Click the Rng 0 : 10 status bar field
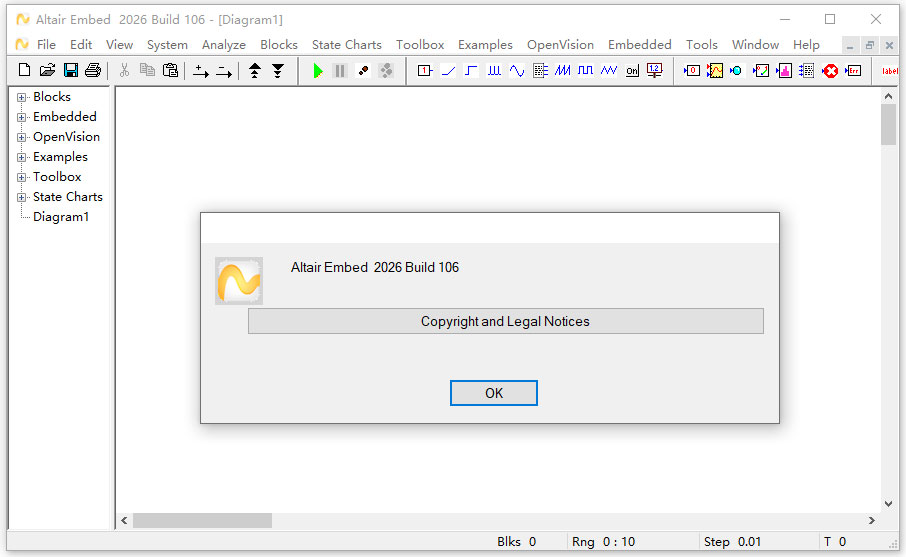The height and width of the screenshot is (557, 906). click(603, 541)
